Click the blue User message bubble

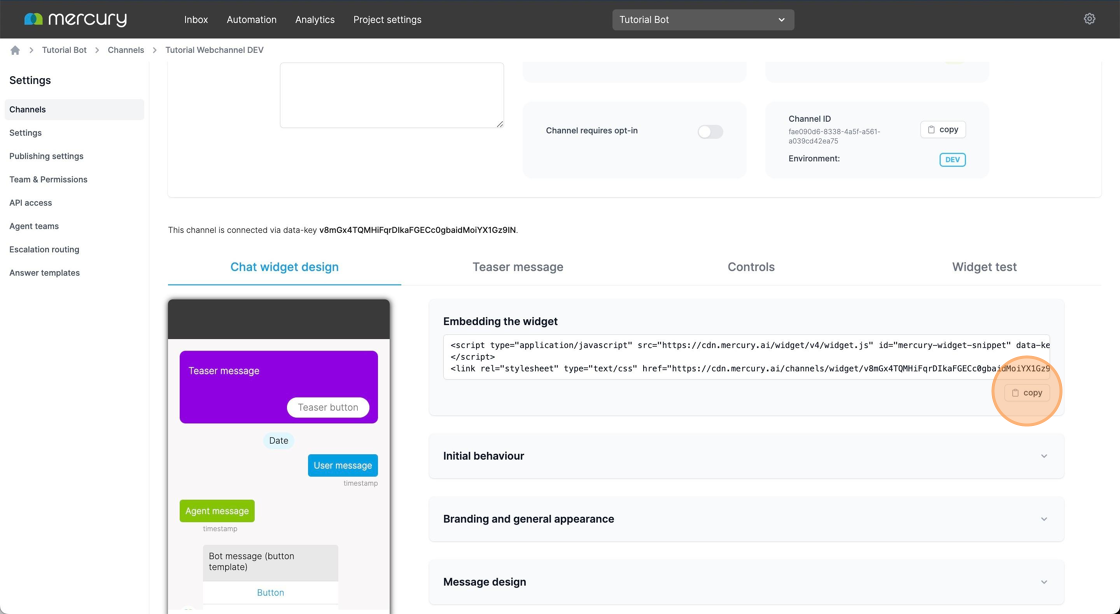pyautogui.click(x=343, y=465)
